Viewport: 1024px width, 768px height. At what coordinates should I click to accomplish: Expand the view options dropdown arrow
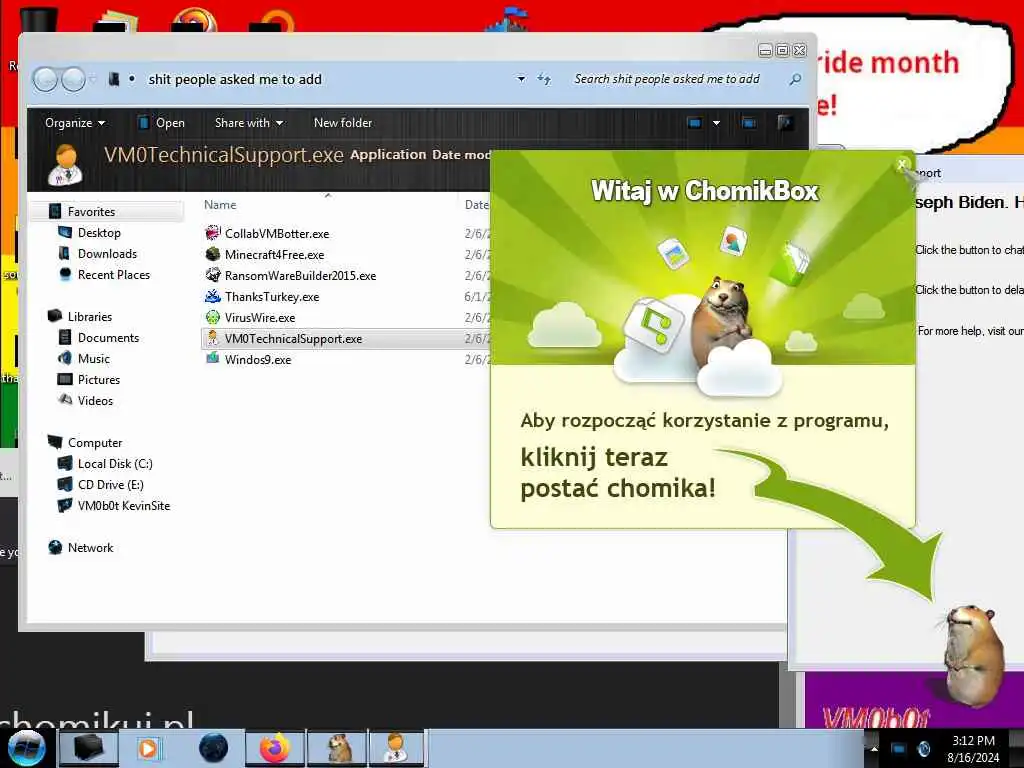coord(716,123)
